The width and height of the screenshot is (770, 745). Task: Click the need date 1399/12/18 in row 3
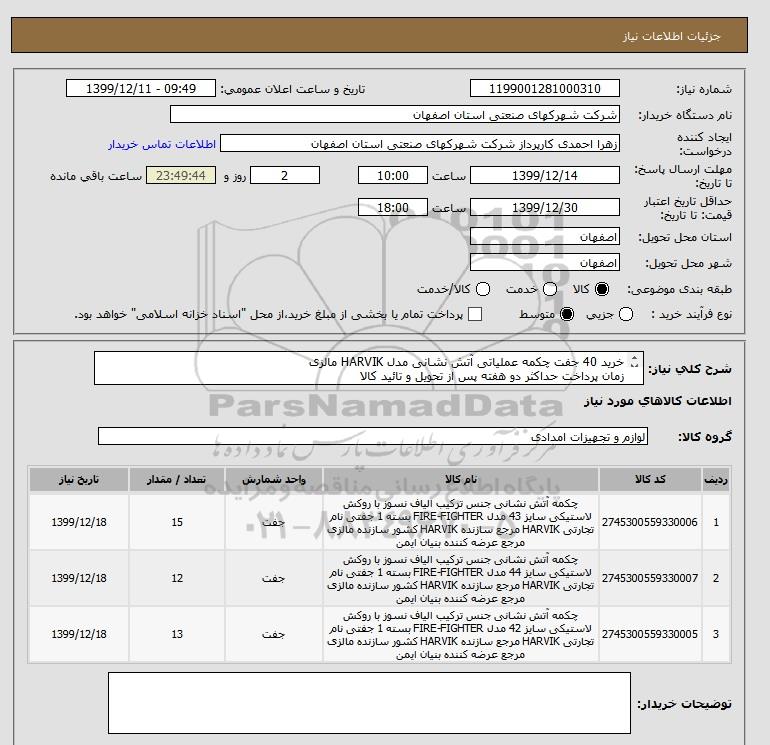(79, 634)
